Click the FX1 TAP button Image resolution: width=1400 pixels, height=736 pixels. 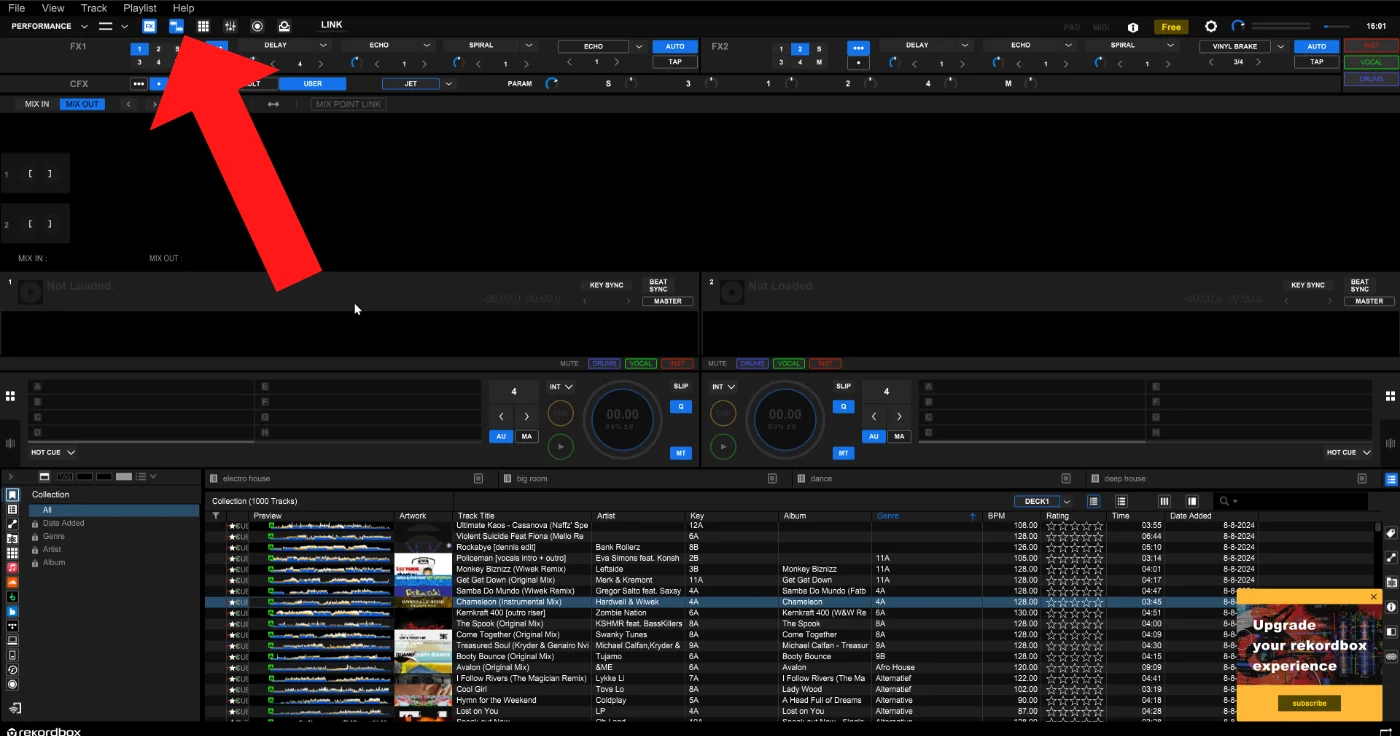(x=675, y=62)
